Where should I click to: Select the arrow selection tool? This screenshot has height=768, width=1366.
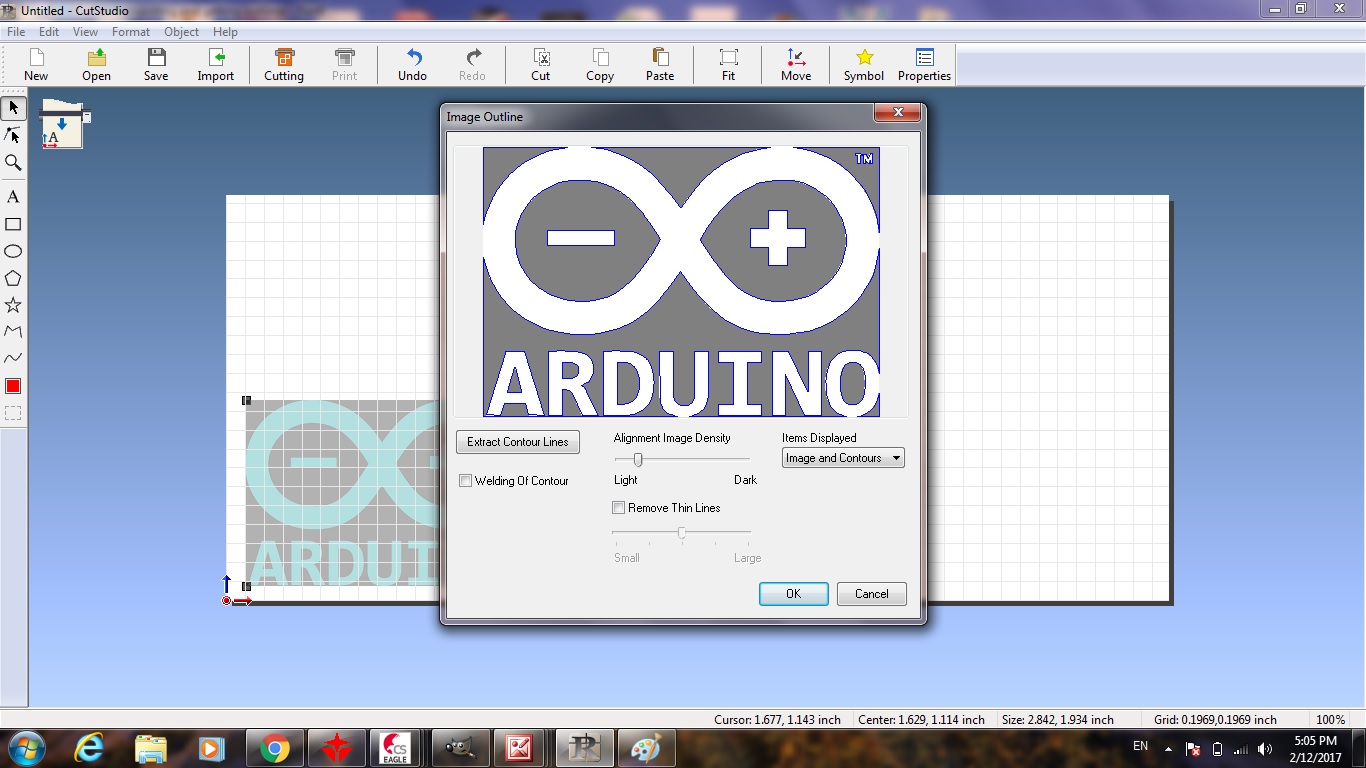pos(13,108)
